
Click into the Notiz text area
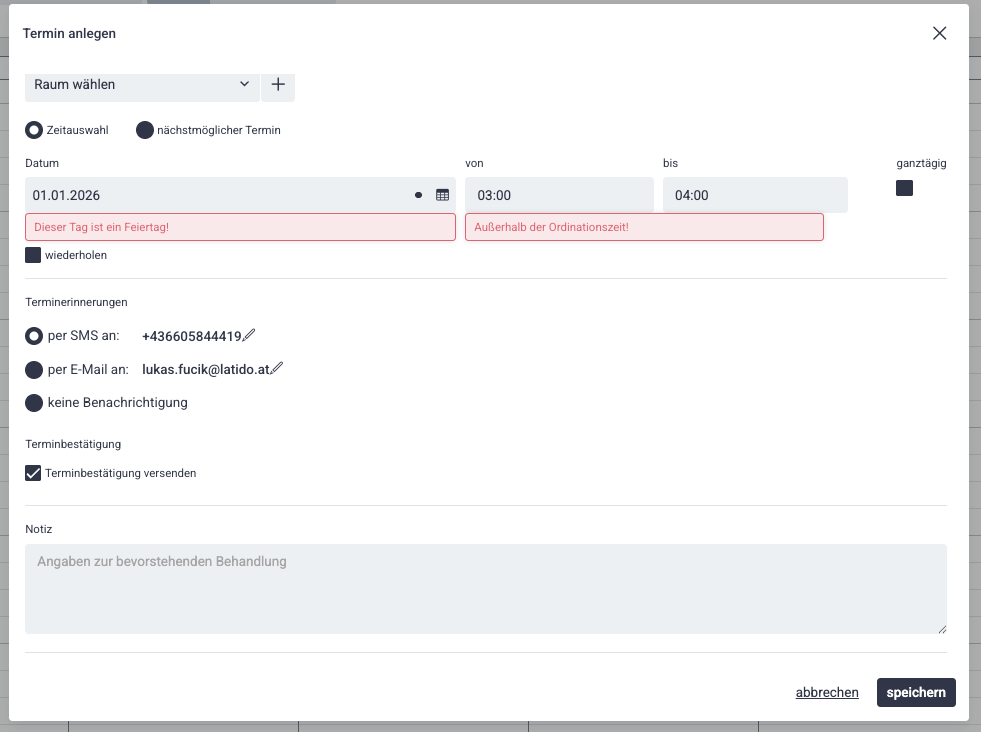(485, 588)
